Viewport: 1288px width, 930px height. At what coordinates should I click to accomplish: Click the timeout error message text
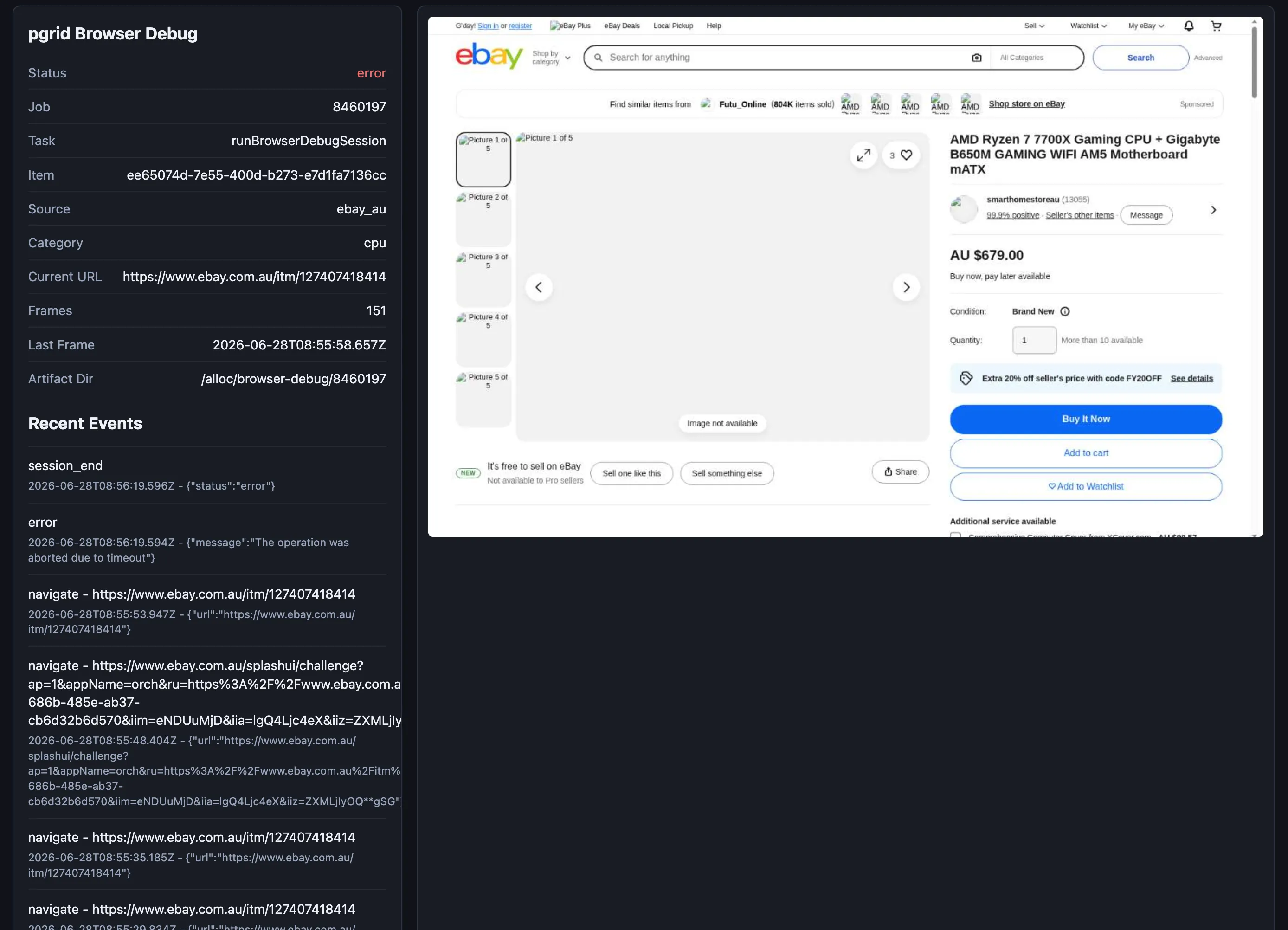coord(188,550)
